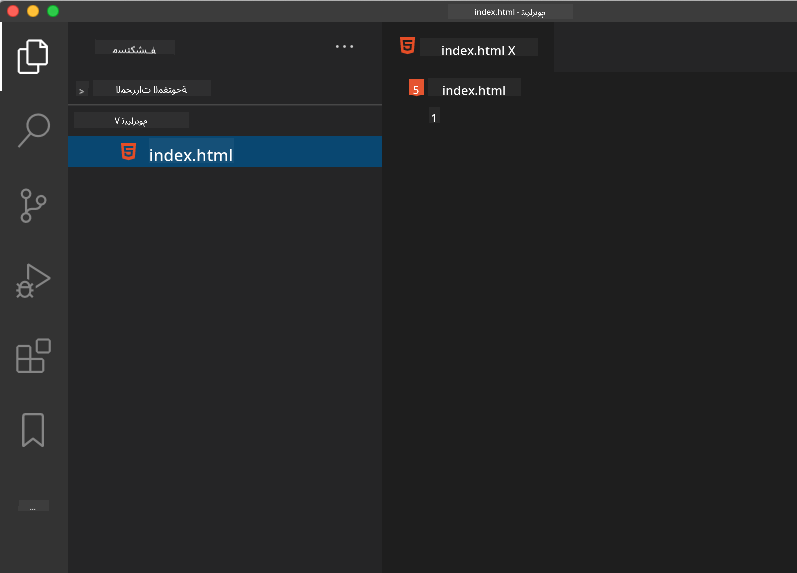Click the Bookmarks icon in activity bar
This screenshot has height=573, width=797.
coord(33,430)
